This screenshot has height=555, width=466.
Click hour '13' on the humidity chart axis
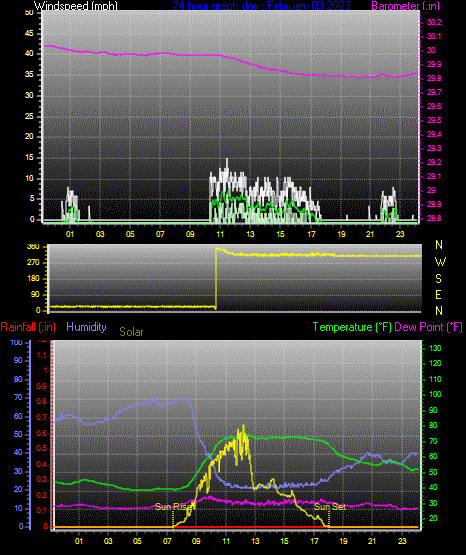255,541
